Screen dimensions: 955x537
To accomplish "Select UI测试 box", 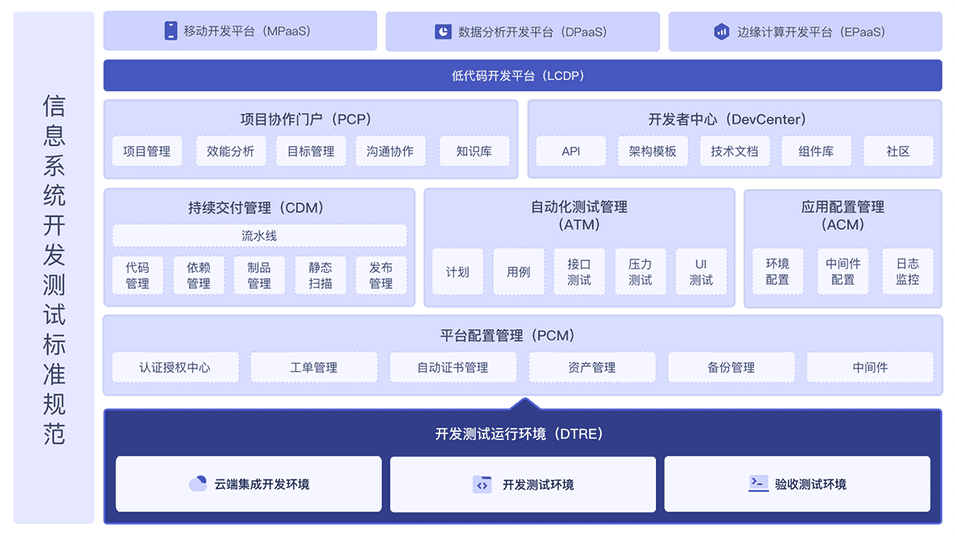I will tap(701, 272).
